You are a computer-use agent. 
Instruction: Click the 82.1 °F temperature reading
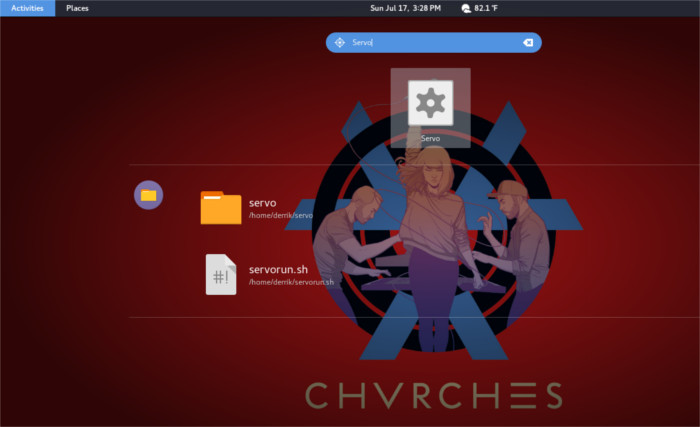pos(486,8)
